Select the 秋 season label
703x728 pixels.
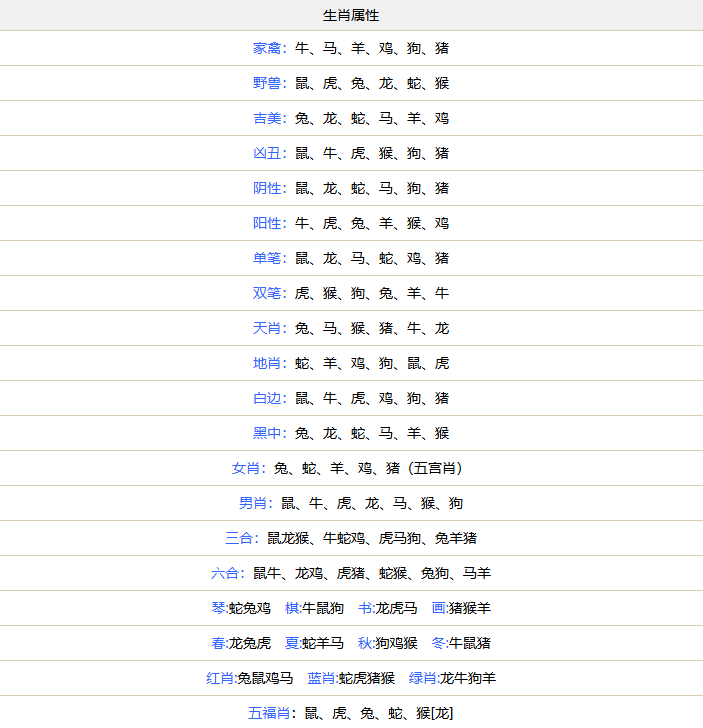pos(364,643)
